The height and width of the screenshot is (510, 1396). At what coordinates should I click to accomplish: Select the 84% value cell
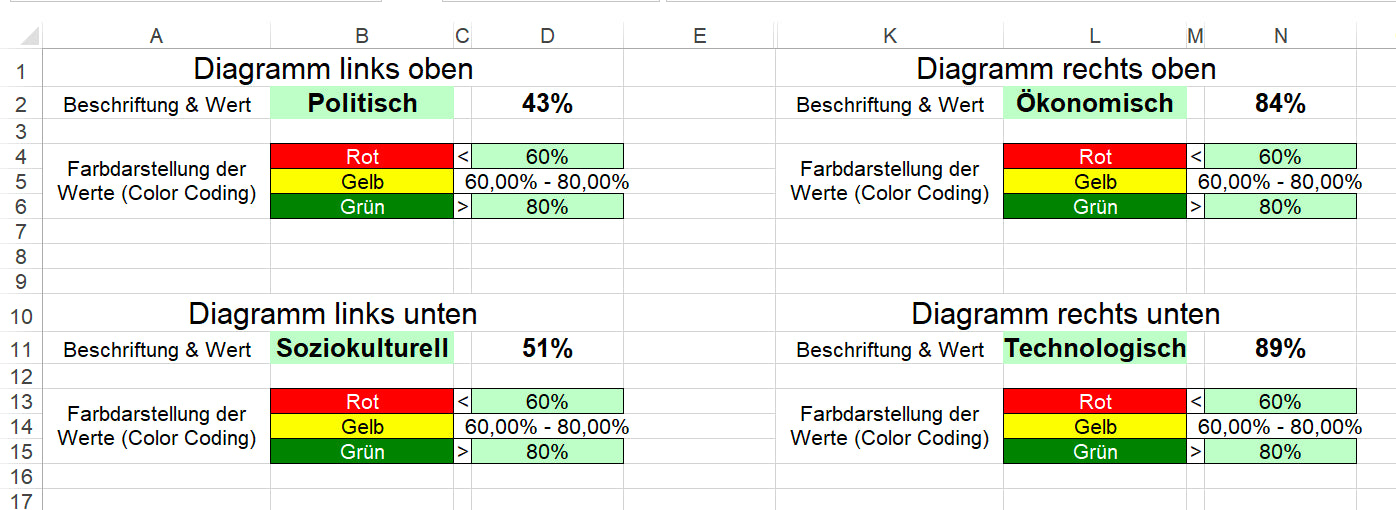coord(1281,103)
